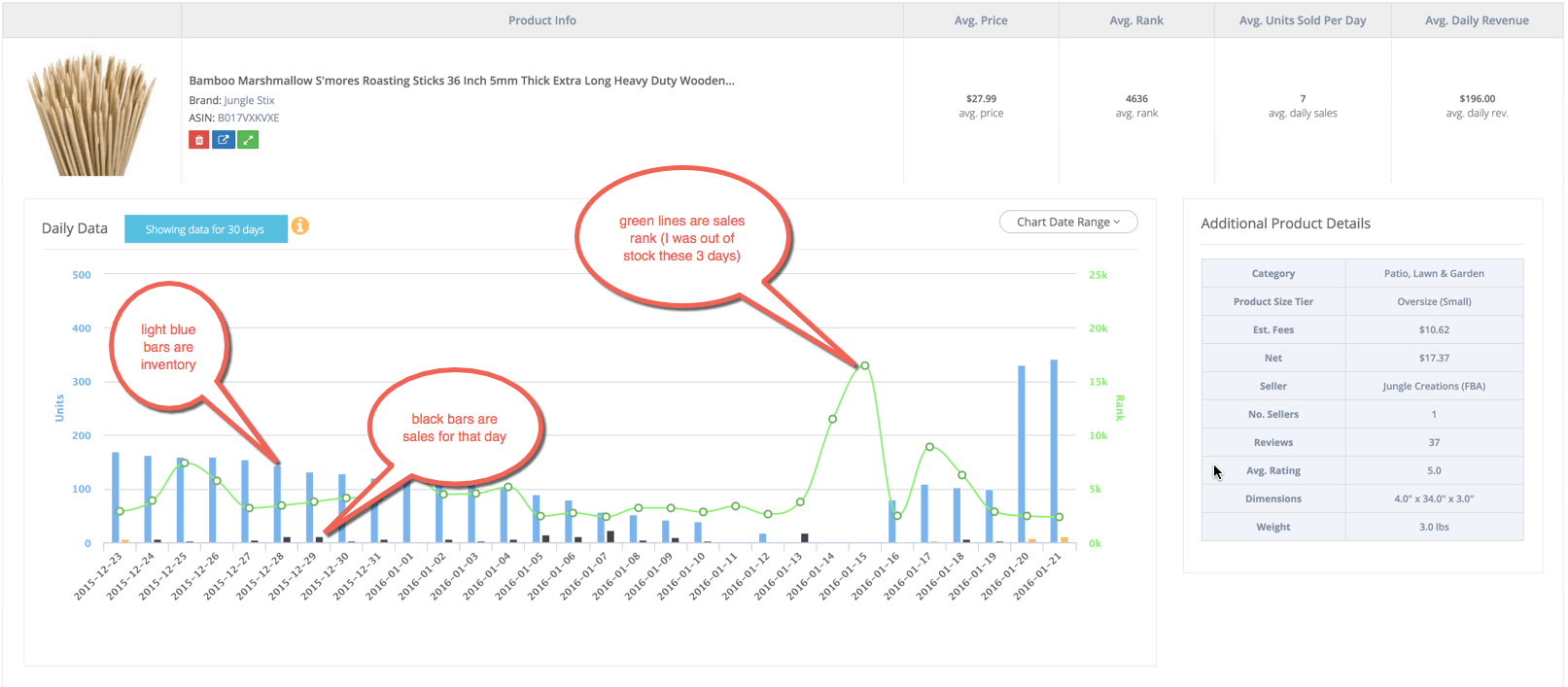Click the inventory bar for 2016-01-20
The height and width of the screenshot is (687, 1568).
pyautogui.click(x=1022, y=454)
